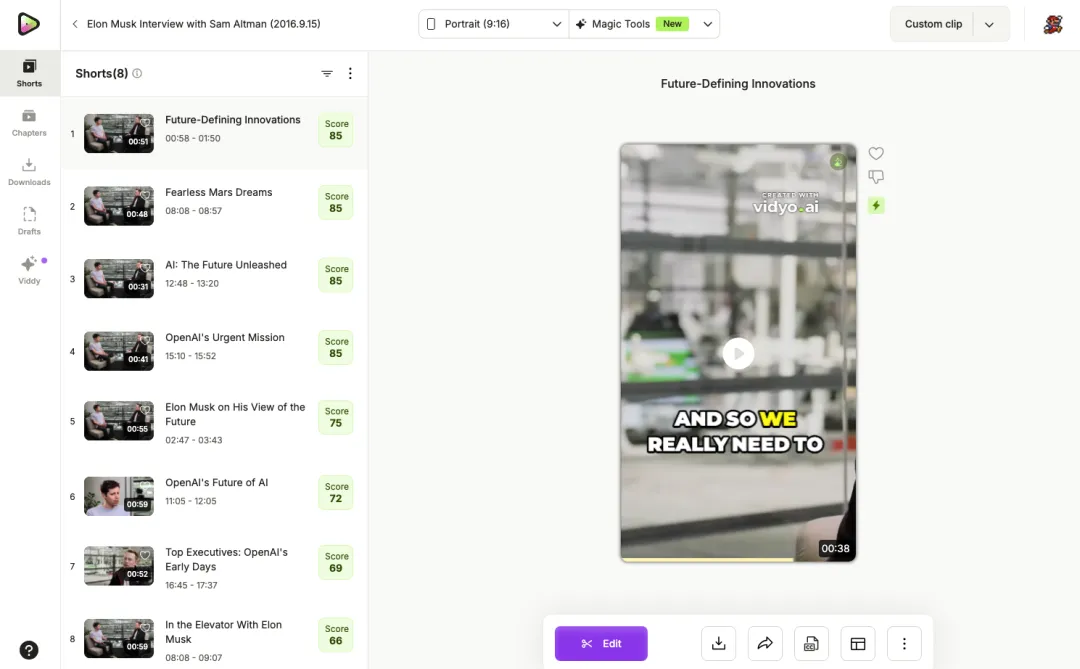
Task: Expand the Custom clip dropdown arrow
Action: (x=989, y=25)
